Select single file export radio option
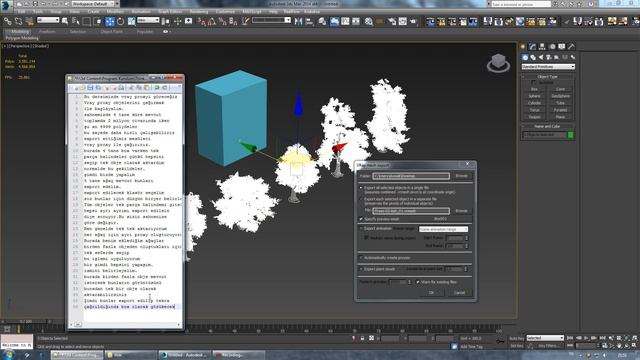This screenshot has height=360, width=640. pos(361,188)
